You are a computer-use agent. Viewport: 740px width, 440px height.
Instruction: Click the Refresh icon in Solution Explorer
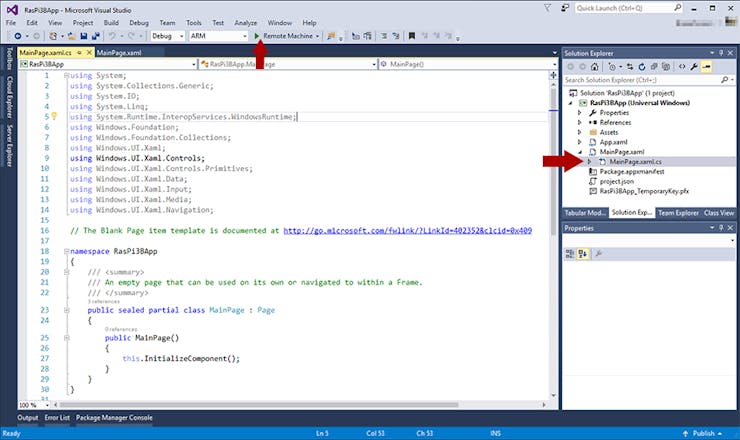coord(642,67)
